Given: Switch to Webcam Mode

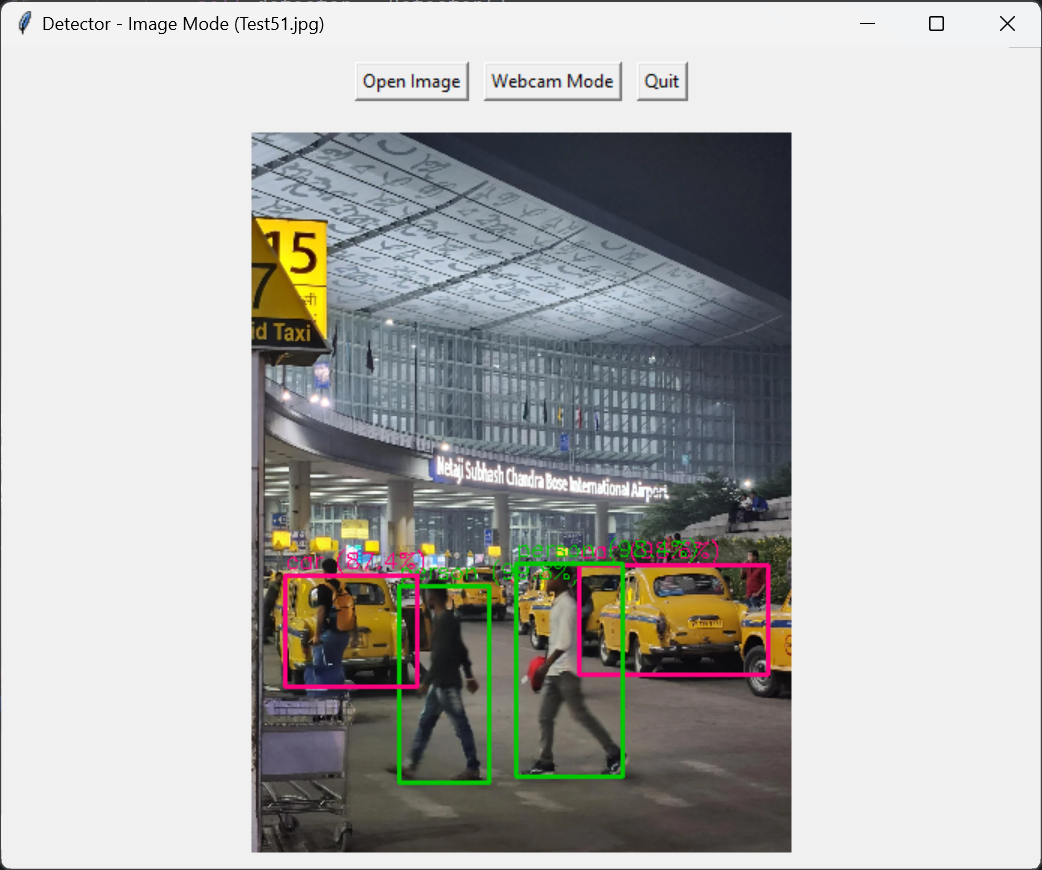Looking at the screenshot, I should pos(552,81).
